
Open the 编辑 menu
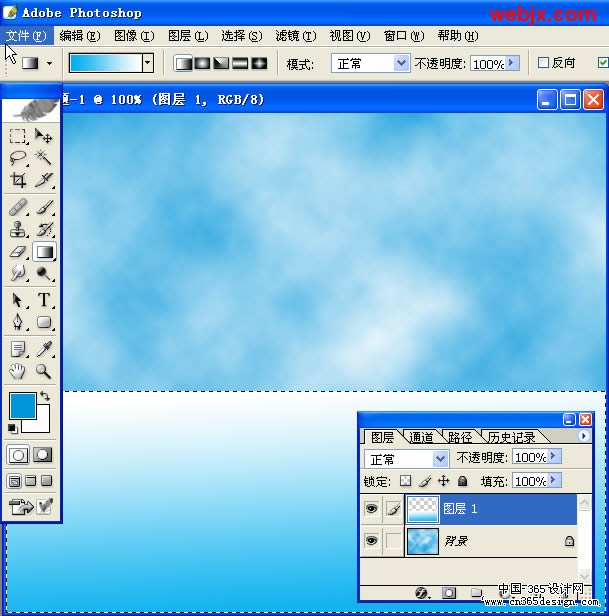tap(80, 36)
